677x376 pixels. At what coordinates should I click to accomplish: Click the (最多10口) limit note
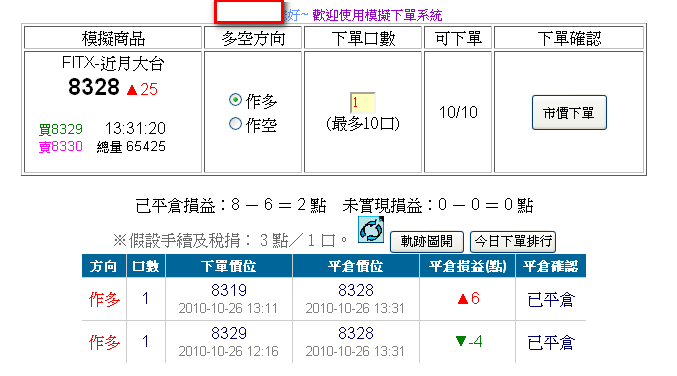click(363, 124)
